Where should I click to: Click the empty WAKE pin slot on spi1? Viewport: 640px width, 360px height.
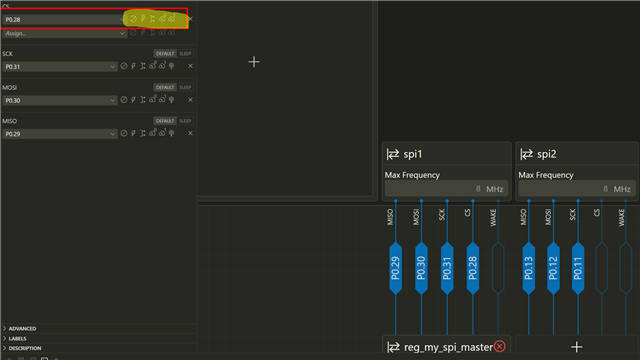click(x=498, y=268)
